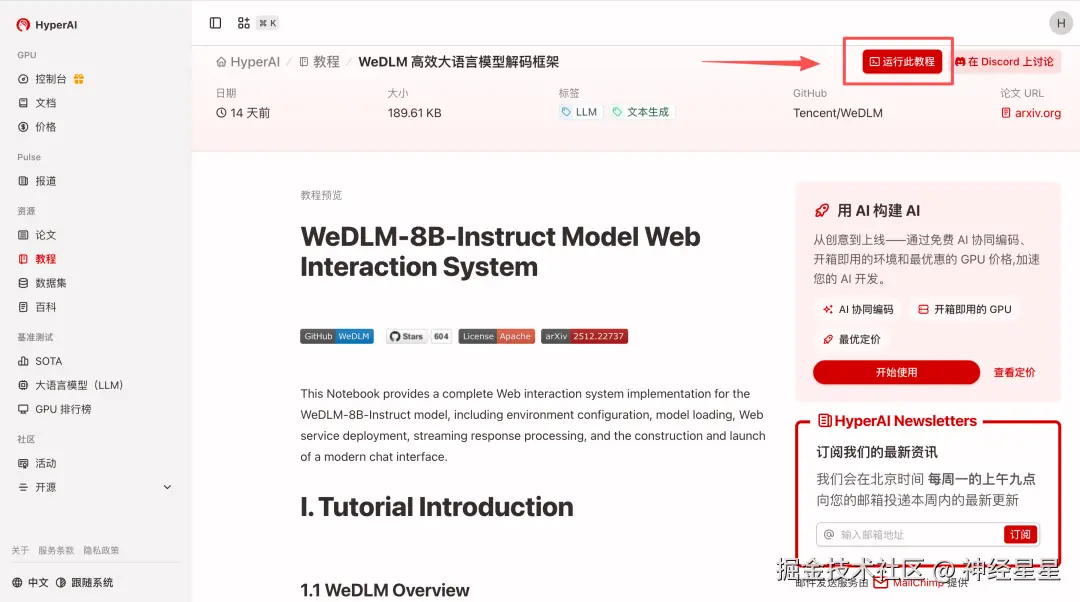This screenshot has height=602, width=1080.
Task: Click the 文本生成 tag
Action: tap(641, 112)
